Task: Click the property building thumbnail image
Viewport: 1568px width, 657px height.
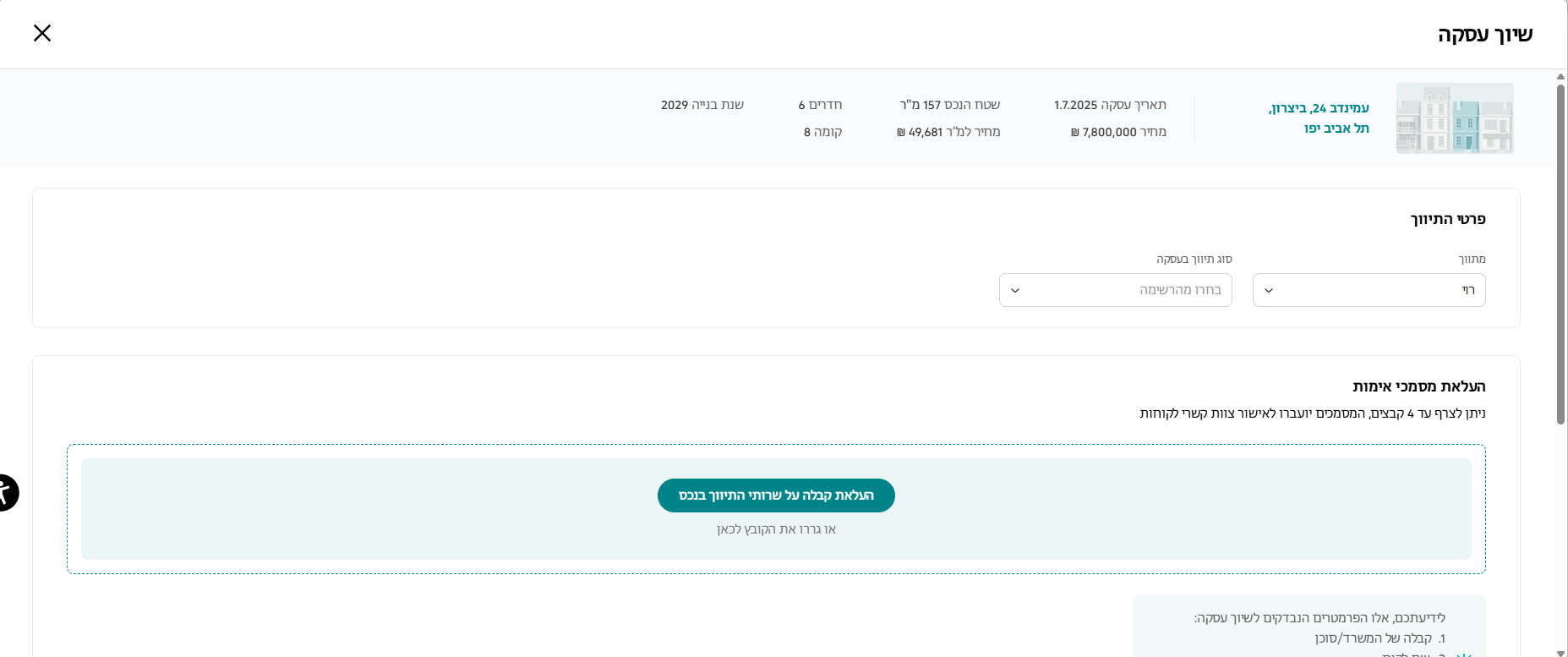Action: 1454,118
